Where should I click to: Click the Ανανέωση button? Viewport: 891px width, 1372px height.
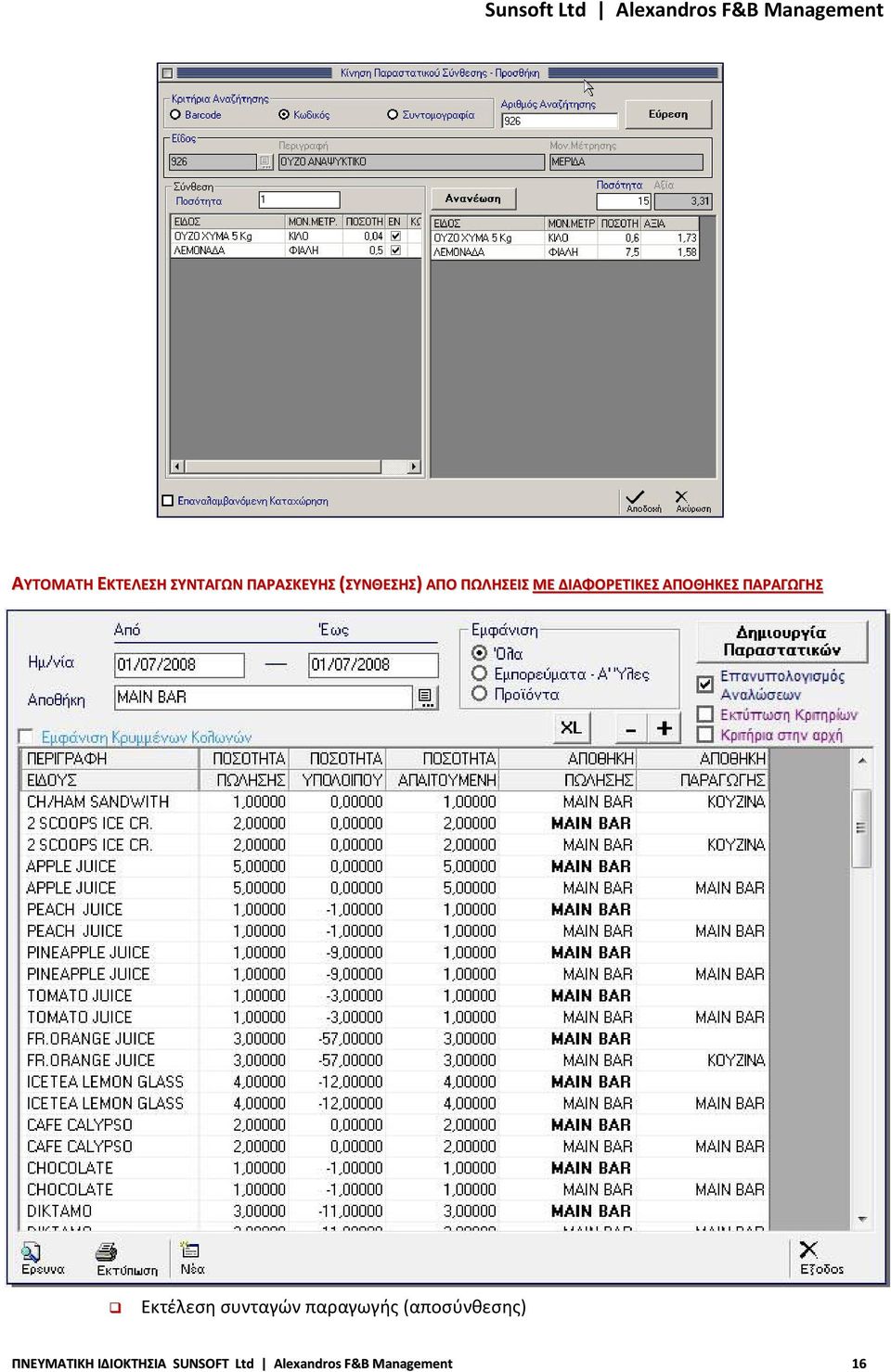472,199
